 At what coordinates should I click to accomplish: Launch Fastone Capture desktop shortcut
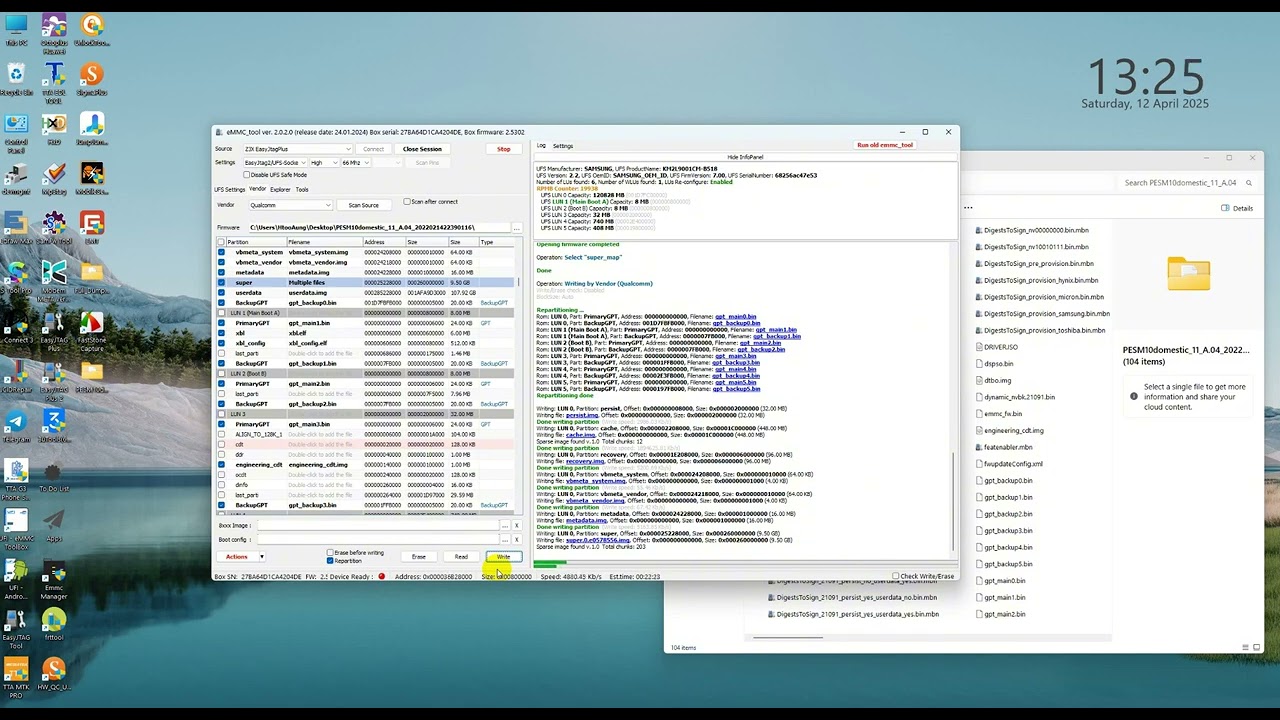point(92,331)
